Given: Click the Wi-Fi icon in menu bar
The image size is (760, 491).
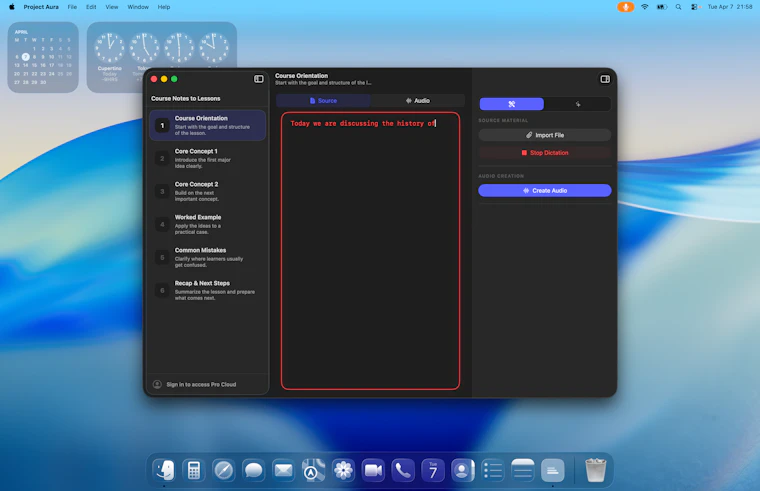Looking at the screenshot, I should (x=645, y=7).
